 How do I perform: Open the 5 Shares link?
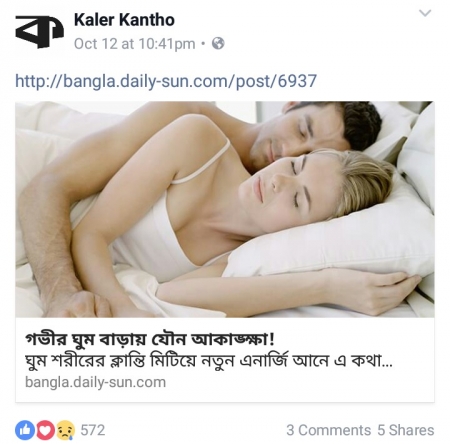pyautogui.click(x=406, y=430)
